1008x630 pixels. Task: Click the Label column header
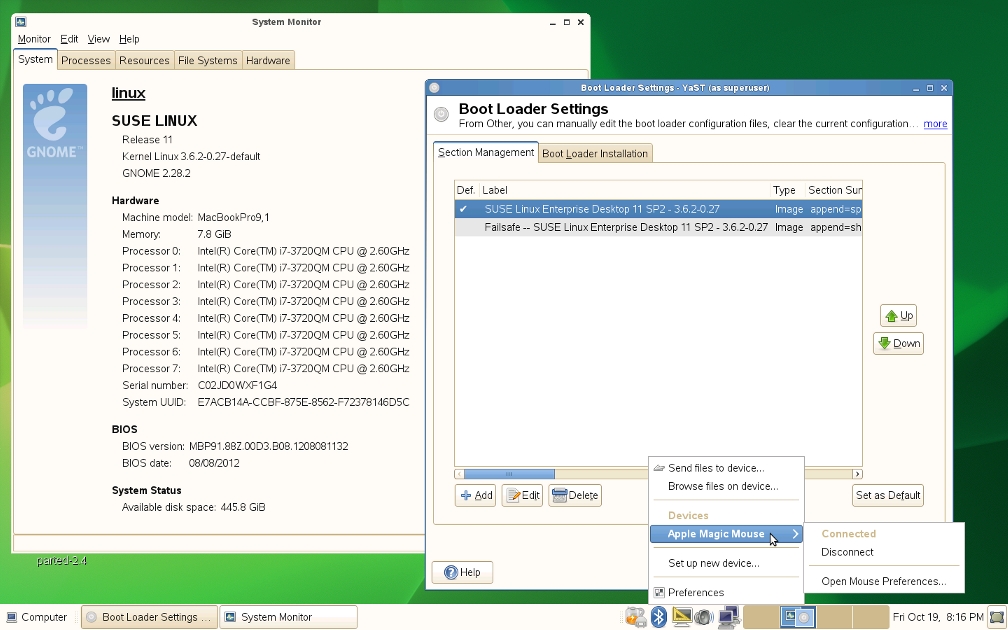624,190
